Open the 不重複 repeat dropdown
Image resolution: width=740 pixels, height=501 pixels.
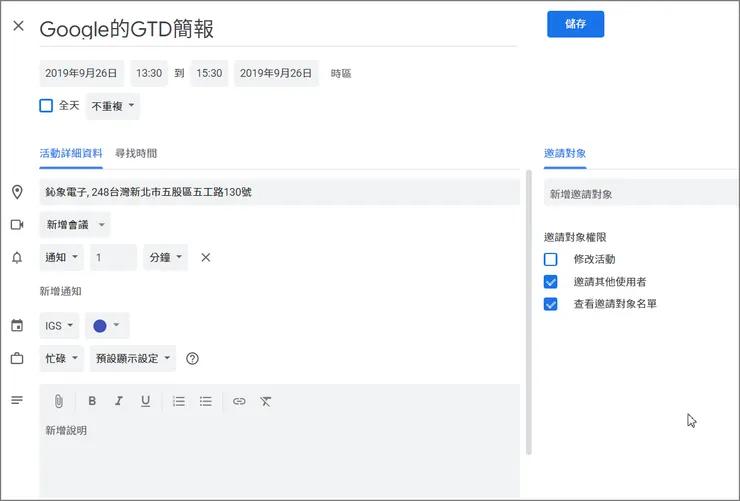pos(113,106)
